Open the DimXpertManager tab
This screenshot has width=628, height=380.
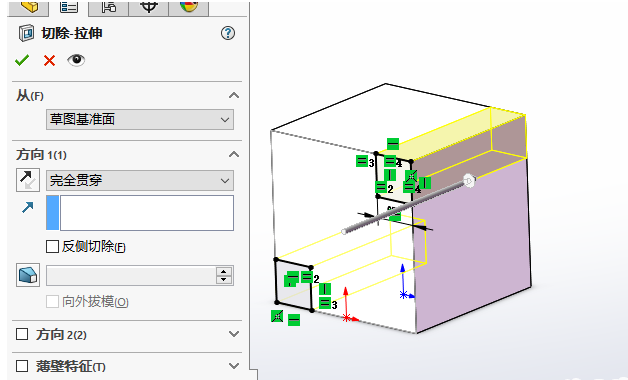[x=149, y=6]
